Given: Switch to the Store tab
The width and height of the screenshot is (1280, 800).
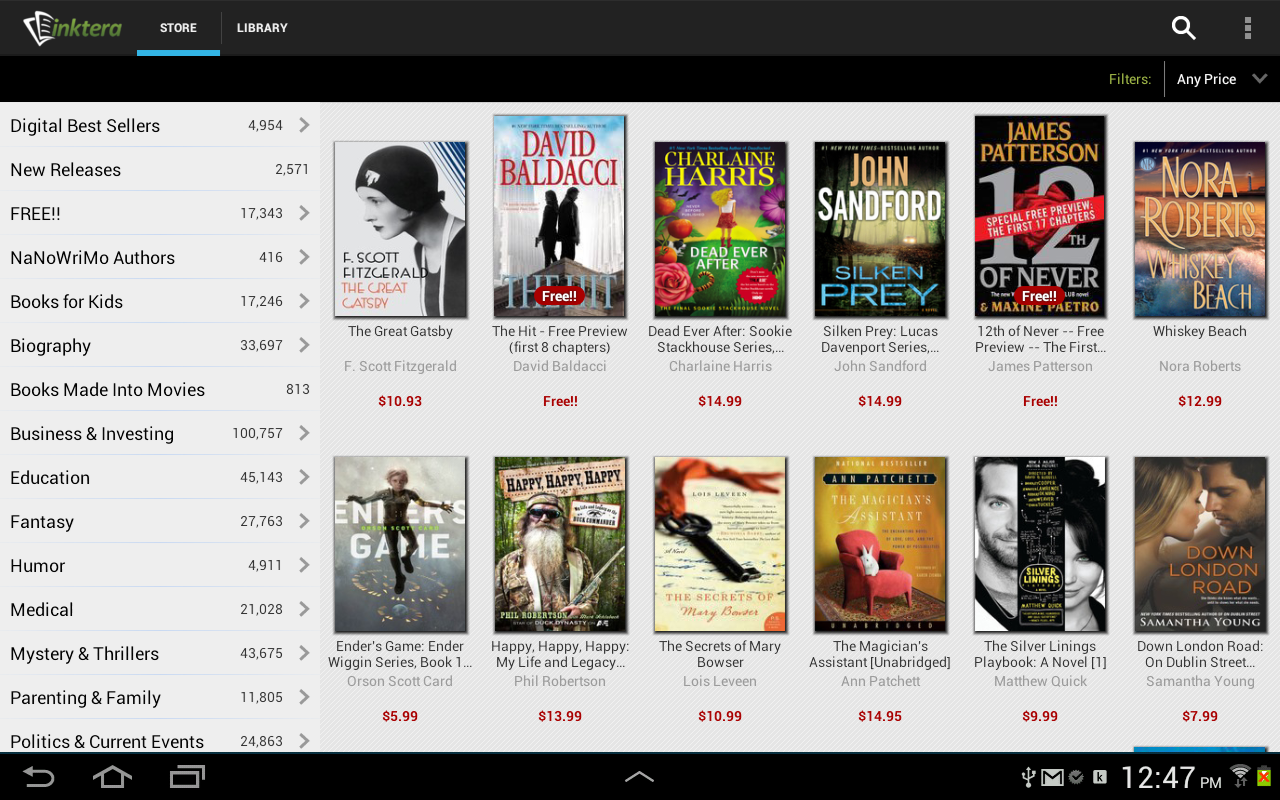Looking at the screenshot, I should 178,28.
